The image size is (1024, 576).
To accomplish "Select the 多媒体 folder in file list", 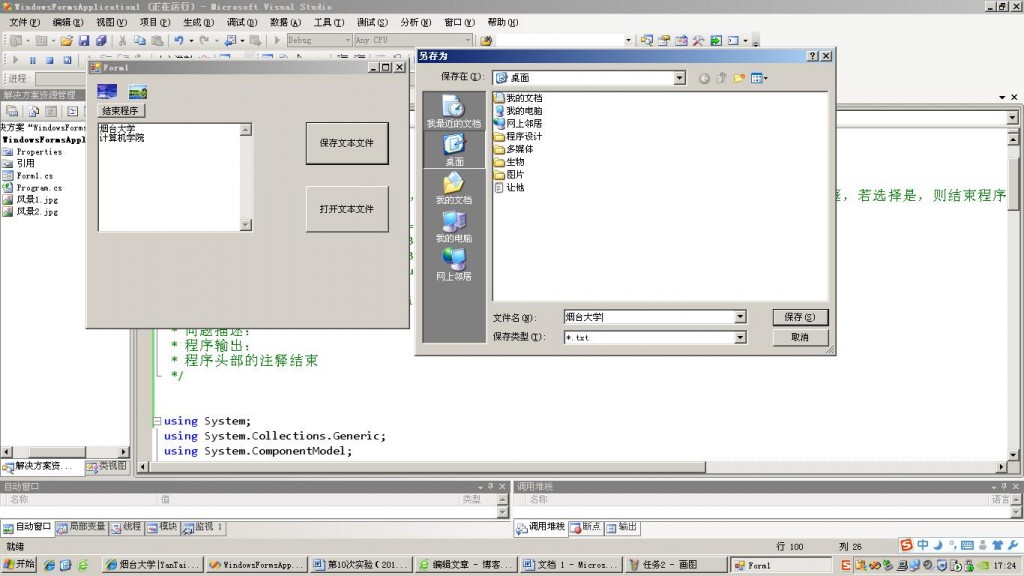I will click(x=514, y=149).
